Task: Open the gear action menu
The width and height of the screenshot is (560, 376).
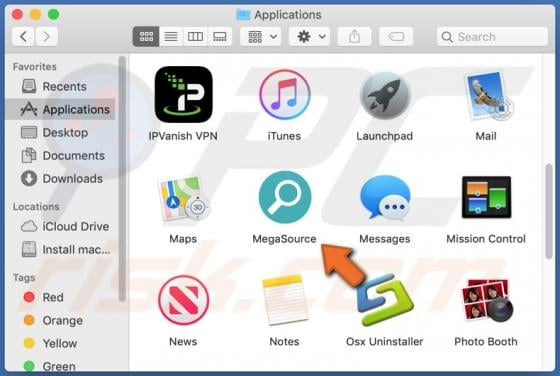Action: 310,36
